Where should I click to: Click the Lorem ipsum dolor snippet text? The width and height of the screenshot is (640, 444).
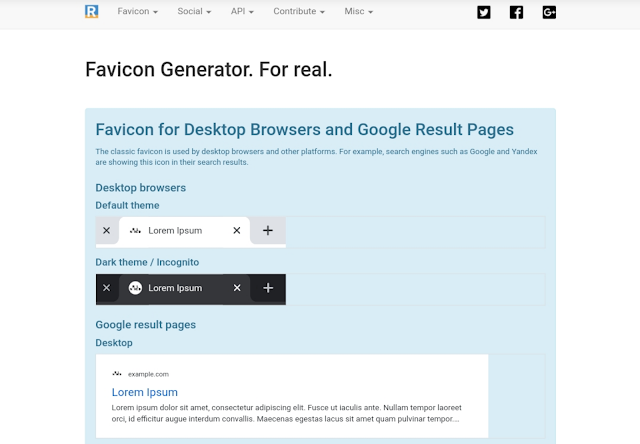287,413
